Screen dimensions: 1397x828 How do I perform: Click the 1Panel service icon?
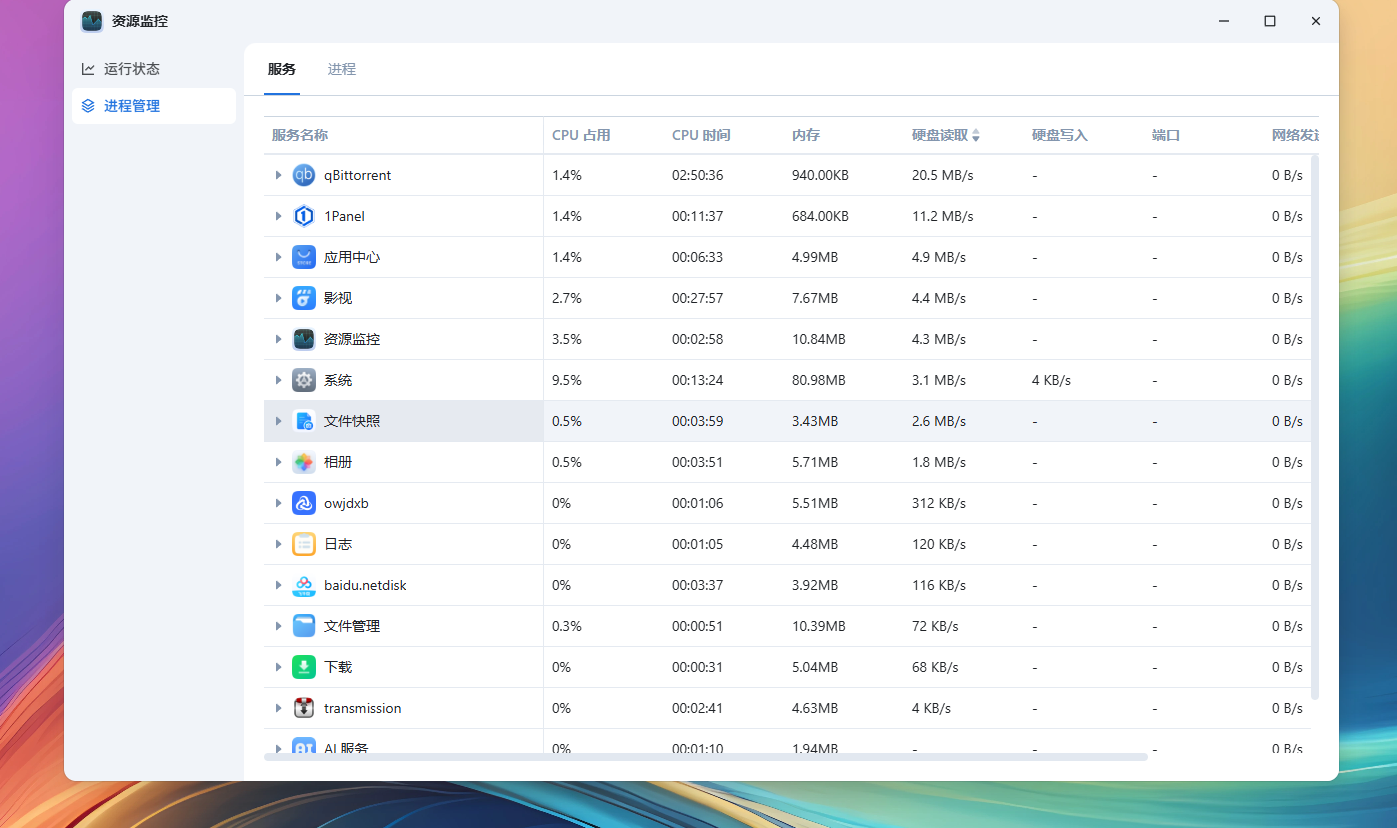click(x=304, y=216)
